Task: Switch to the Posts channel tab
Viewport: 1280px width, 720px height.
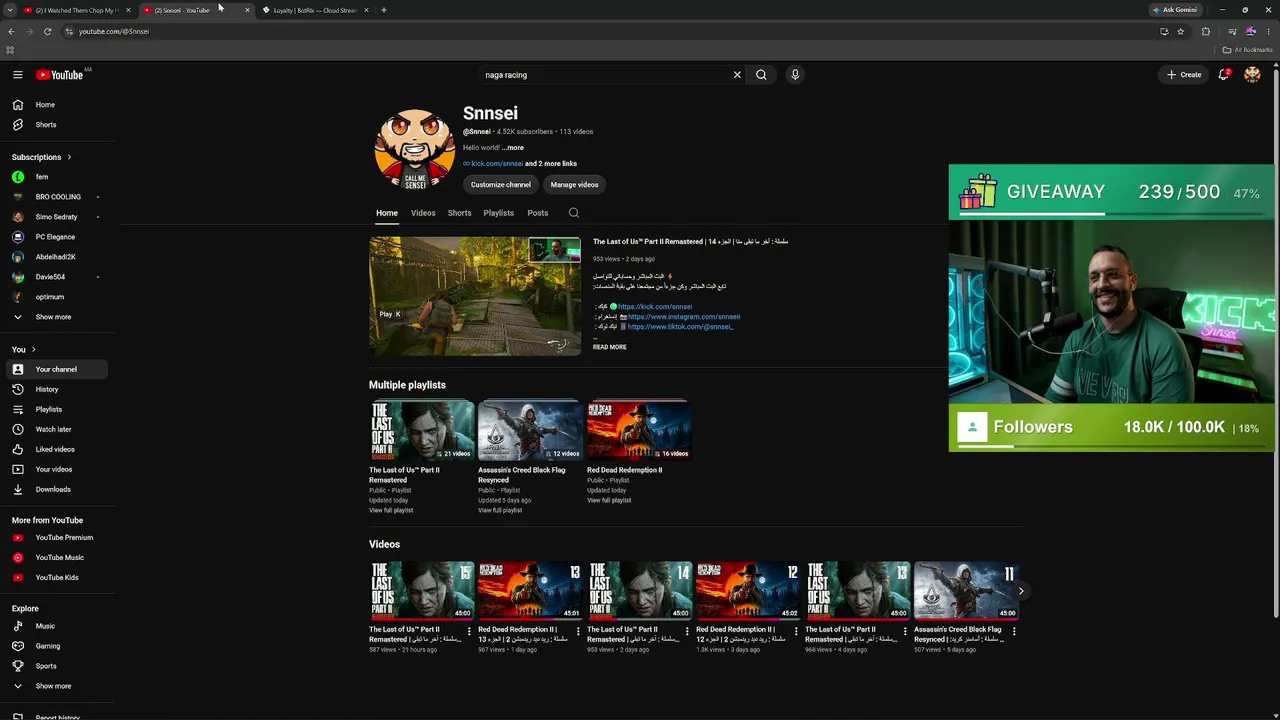Action: tap(538, 213)
